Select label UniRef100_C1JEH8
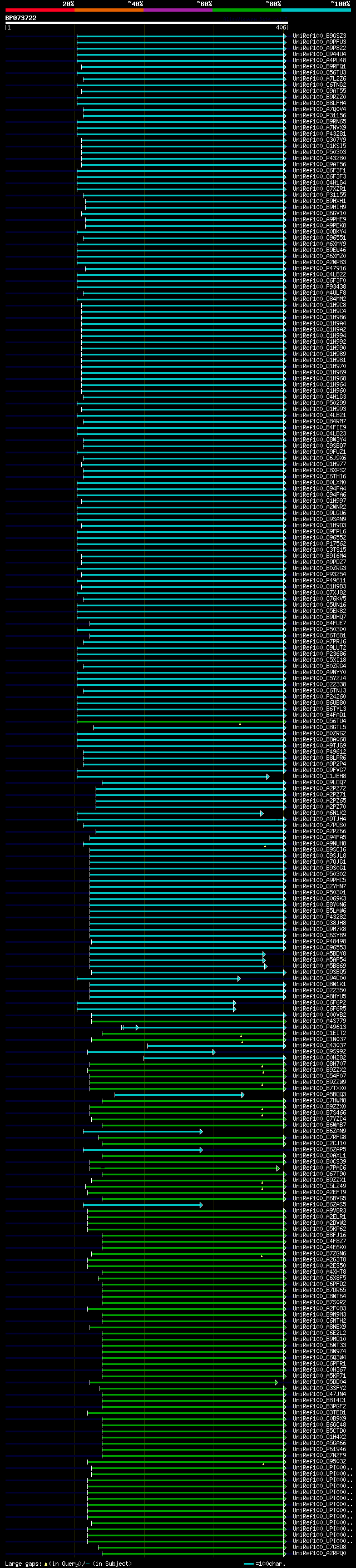 [319, 776]
